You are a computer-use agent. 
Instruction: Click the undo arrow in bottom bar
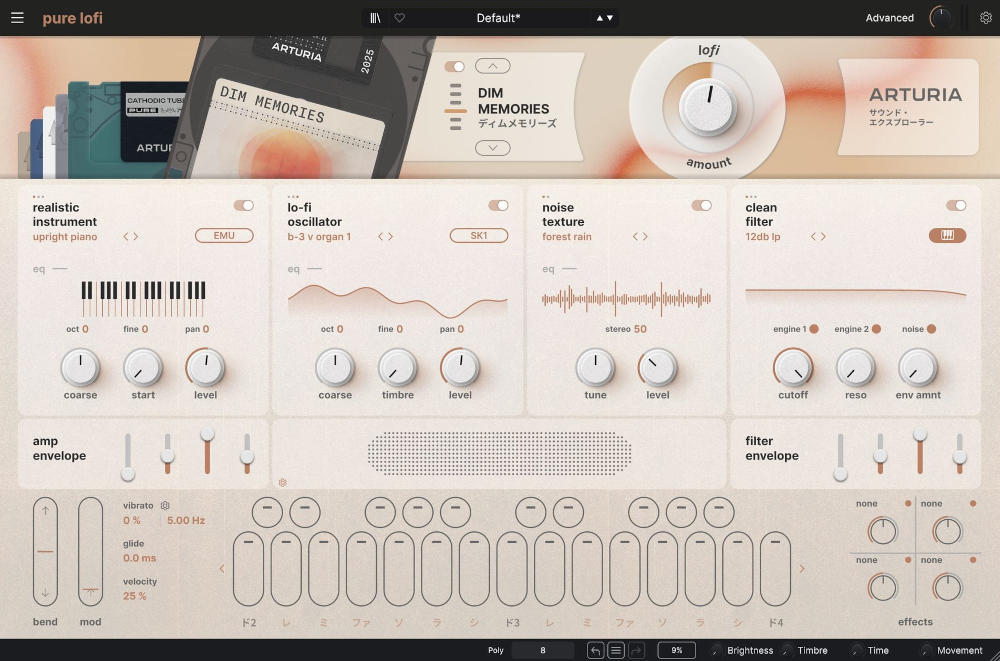coord(595,650)
